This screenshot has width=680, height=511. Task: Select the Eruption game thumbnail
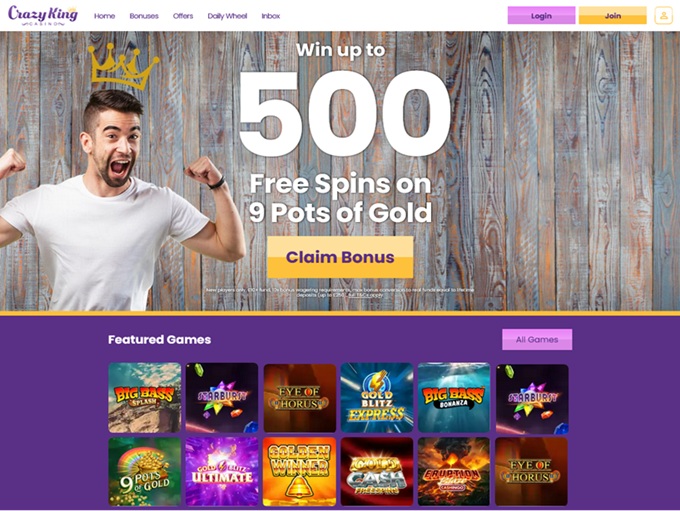click(454, 472)
